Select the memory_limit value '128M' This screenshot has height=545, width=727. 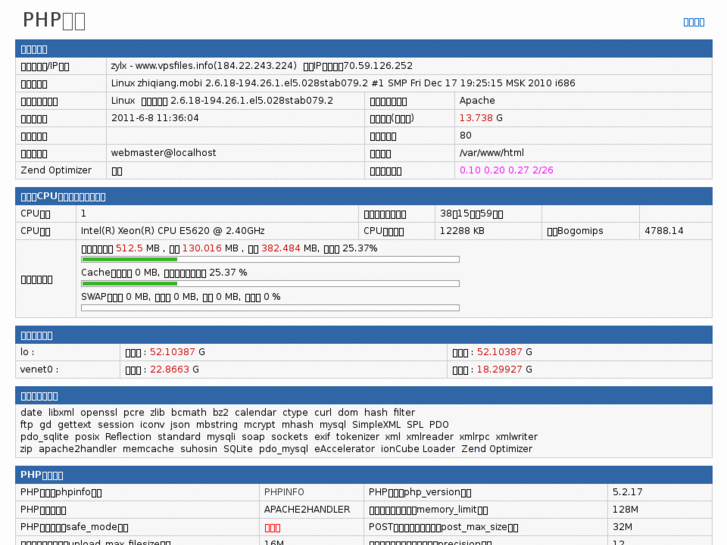[x=625, y=509]
